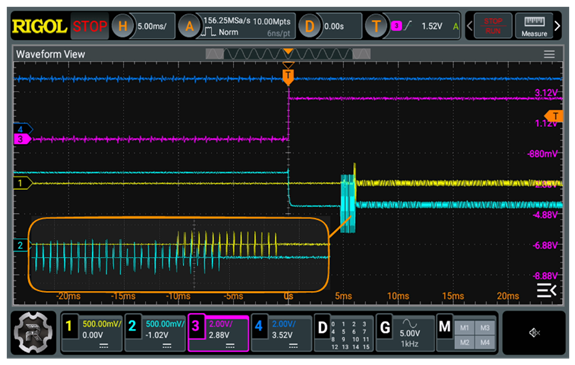Select digital channel numbers 0-15 grid
The image size is (575, 365).
(x=350, y=335)
